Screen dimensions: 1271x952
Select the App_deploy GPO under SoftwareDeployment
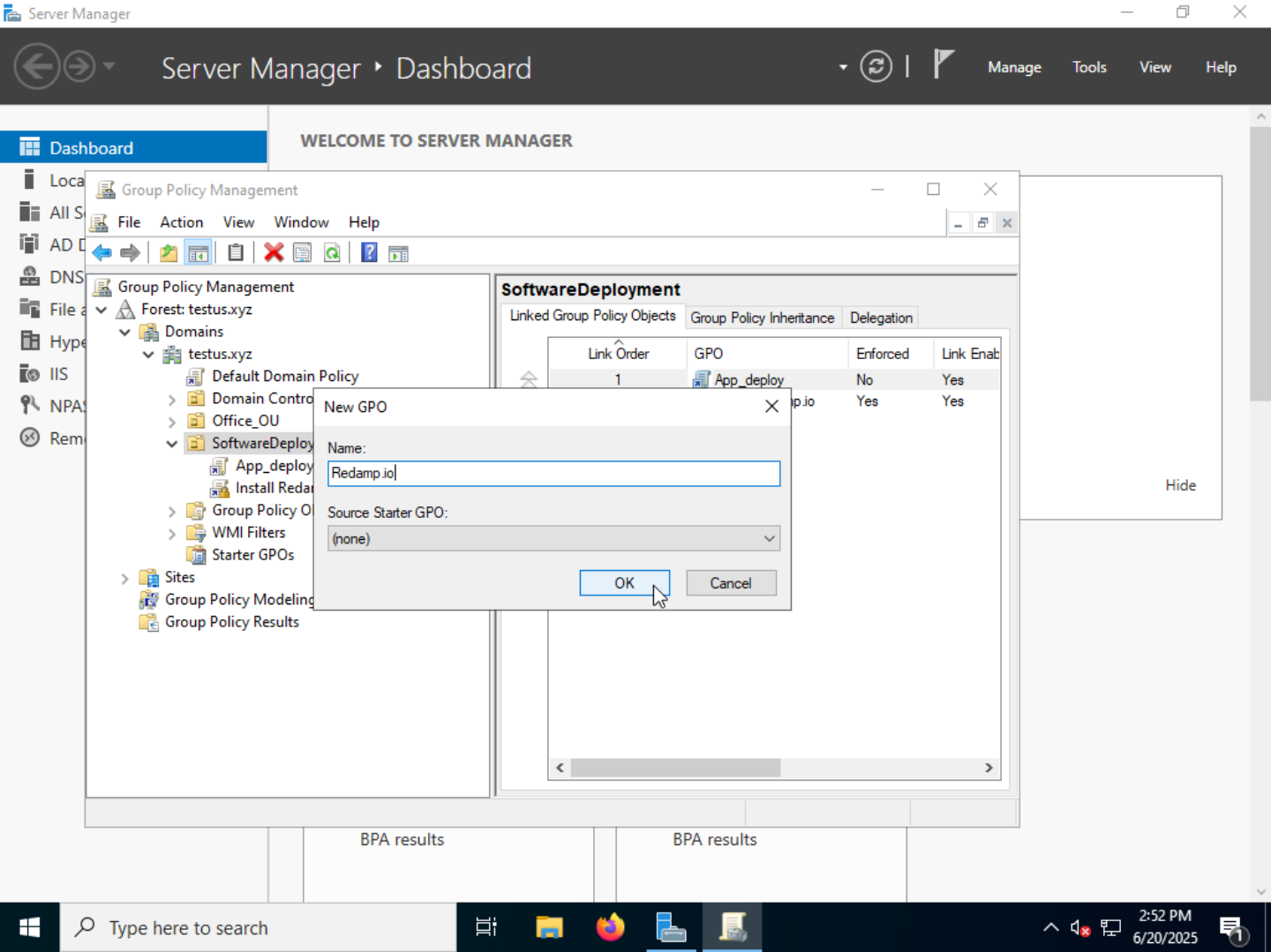[x=274, y=466]
